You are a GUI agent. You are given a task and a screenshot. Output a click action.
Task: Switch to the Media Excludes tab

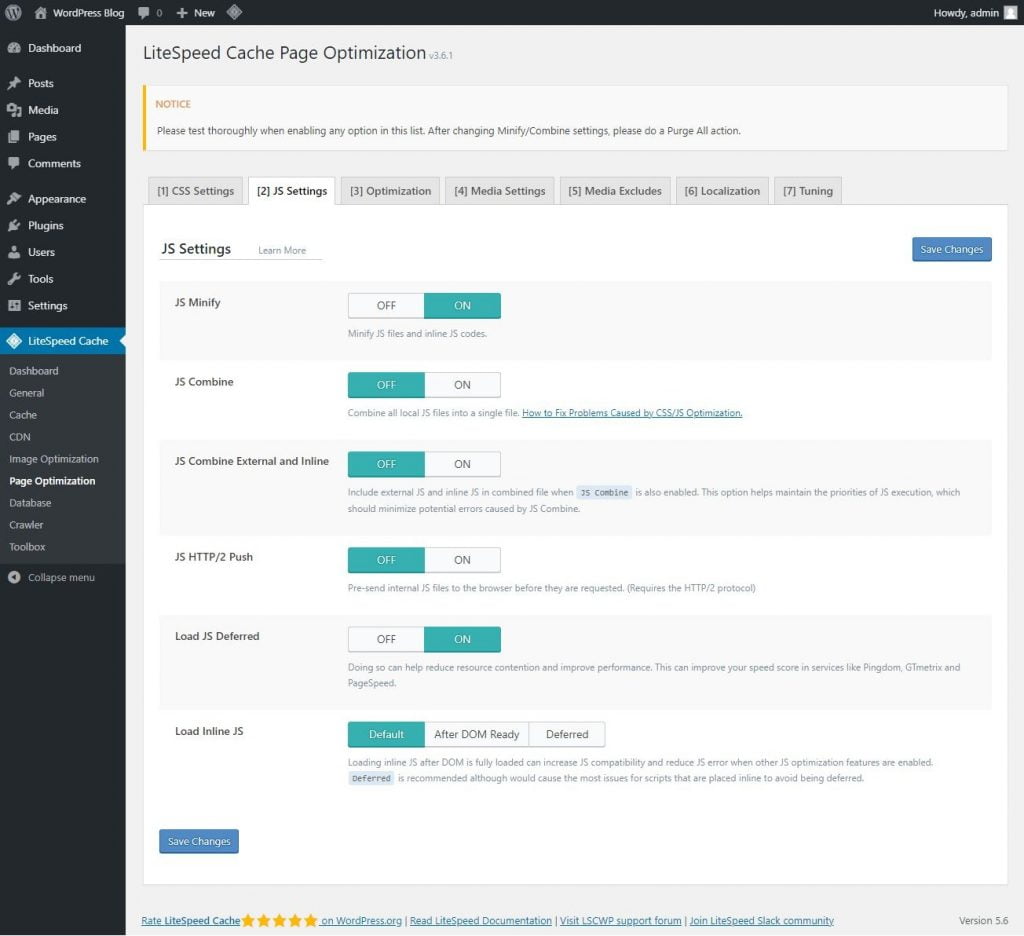click(615, 191)
